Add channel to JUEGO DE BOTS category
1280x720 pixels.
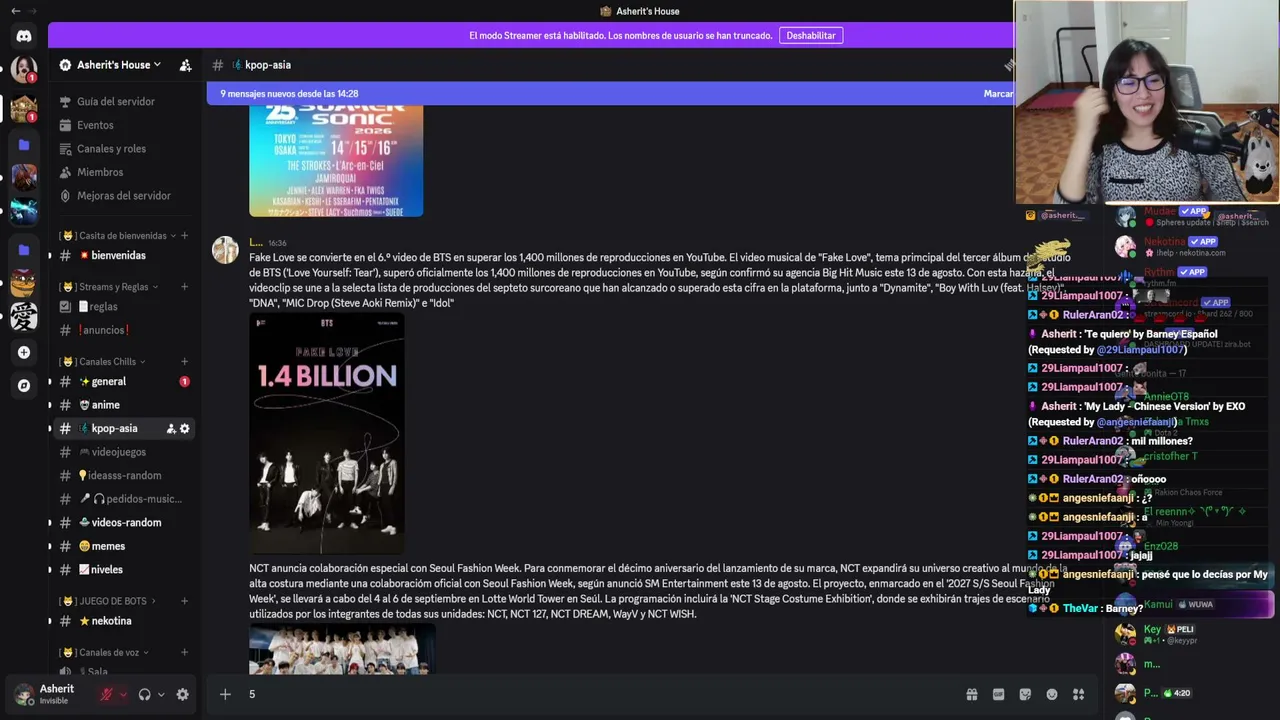click(185, 601)
